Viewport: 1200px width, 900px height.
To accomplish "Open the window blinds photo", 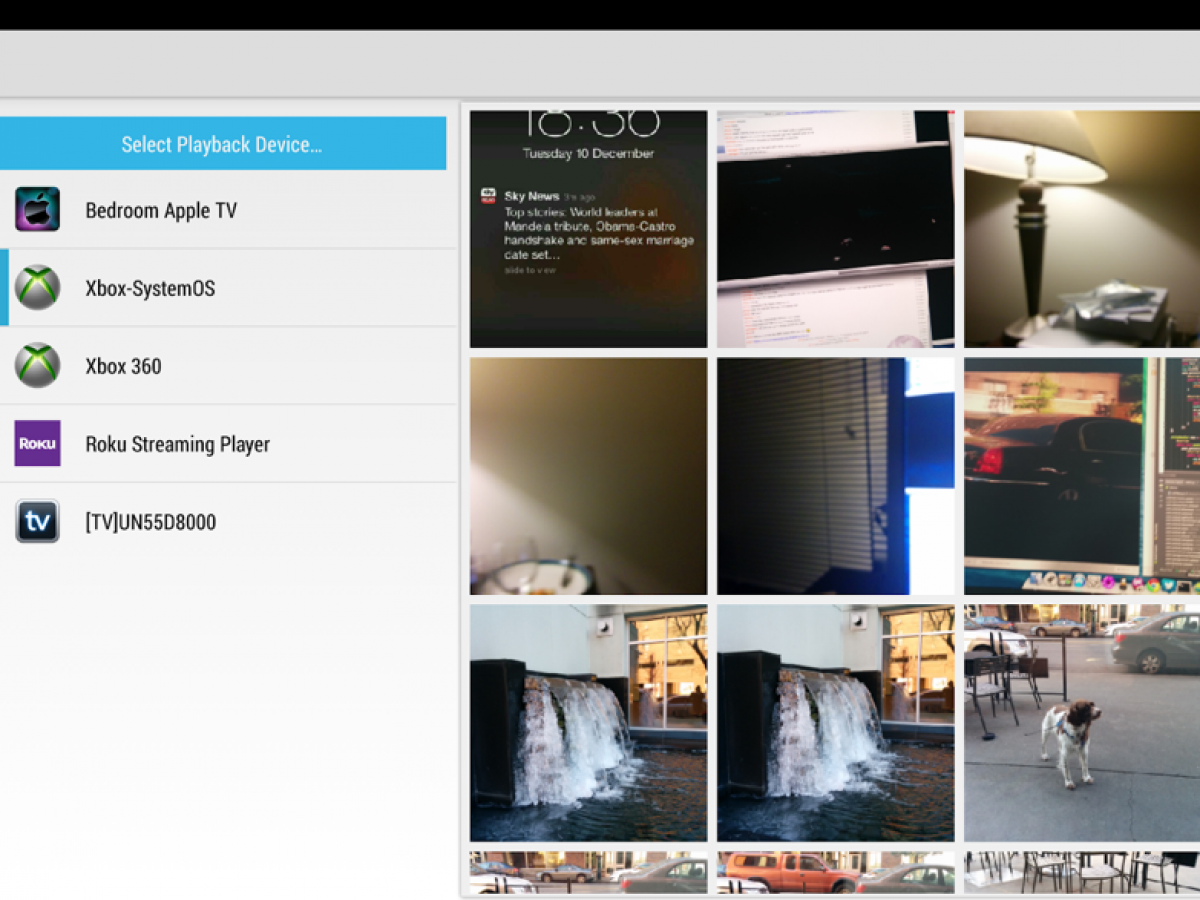I will pyautogui.click(x=835, y=476).
